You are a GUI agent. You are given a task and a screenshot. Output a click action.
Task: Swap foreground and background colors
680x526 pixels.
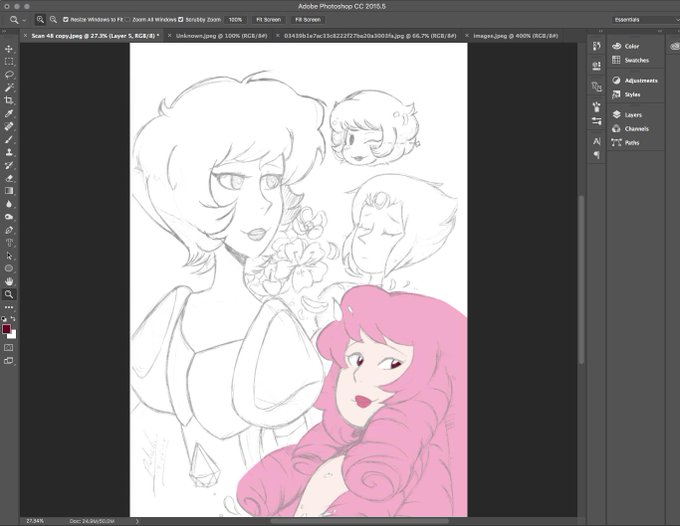[13, 318]
